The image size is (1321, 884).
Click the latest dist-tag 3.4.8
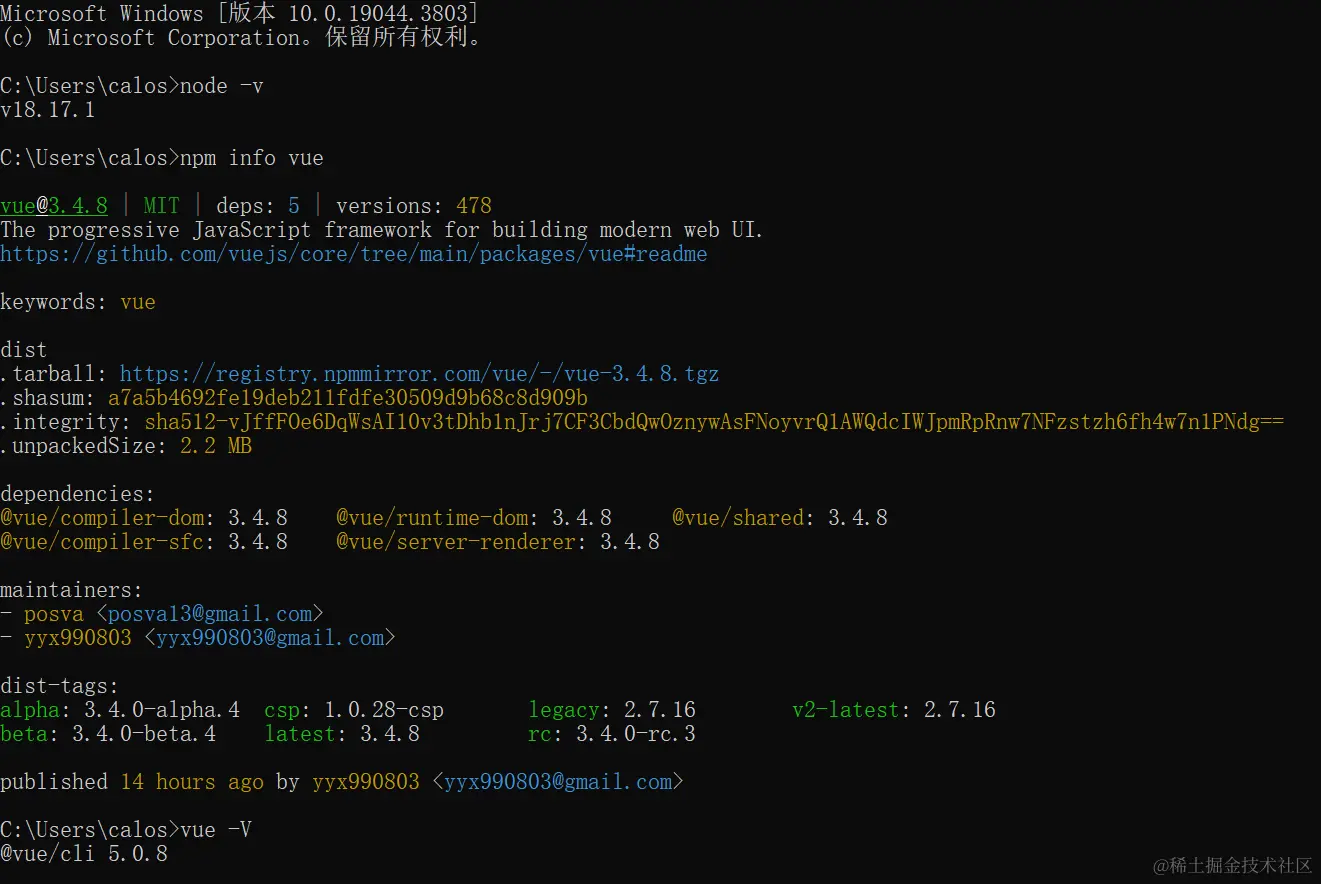coord(342,734)
